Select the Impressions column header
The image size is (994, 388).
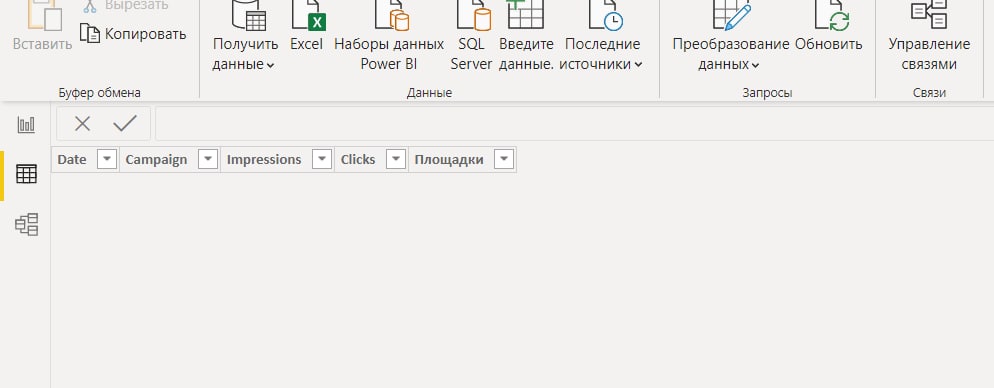(264, 160)
